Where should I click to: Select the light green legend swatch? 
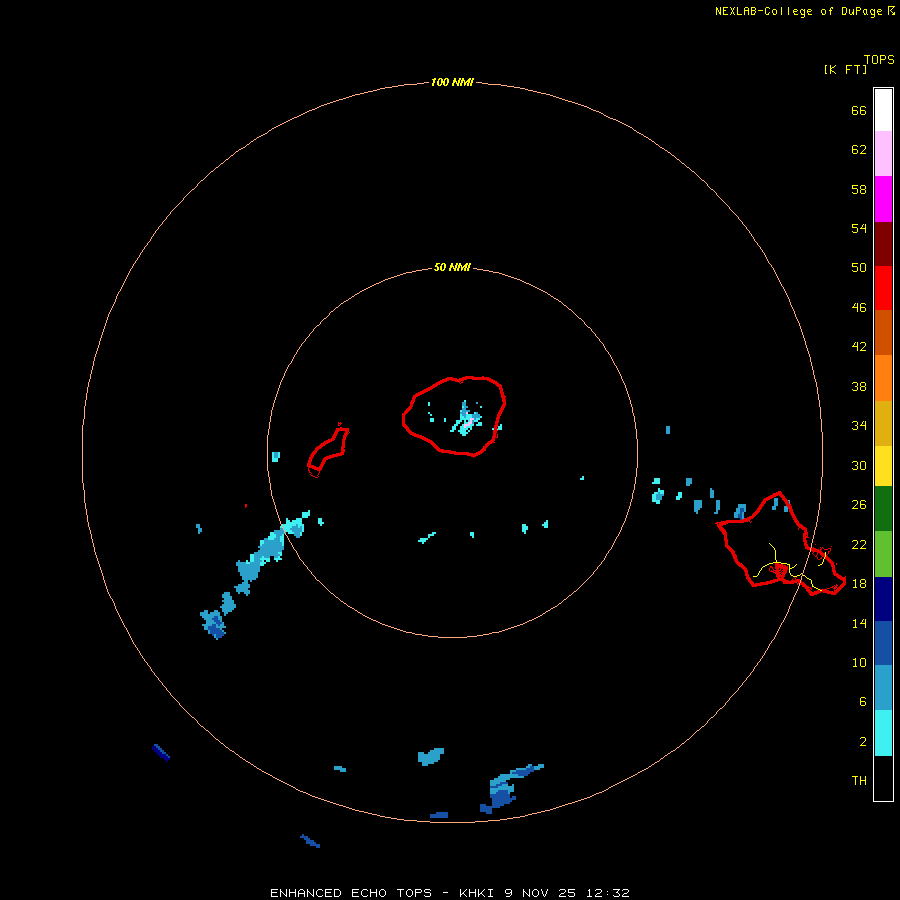(883, 554)
